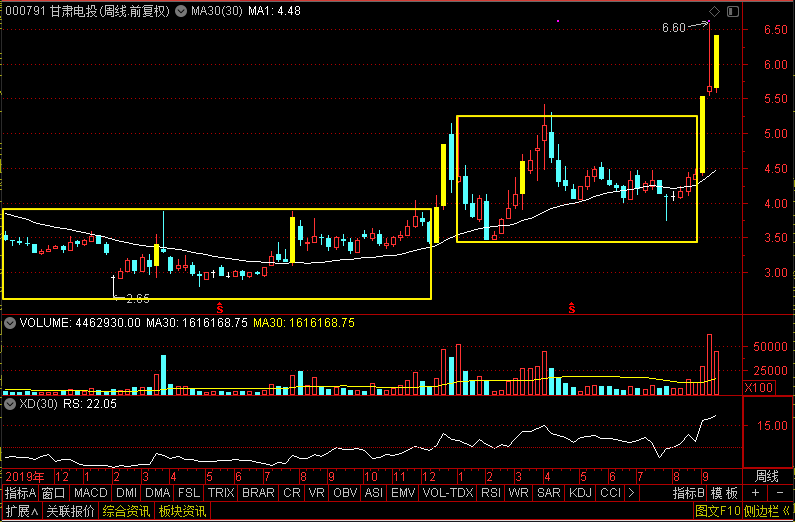795x522 pixels.
Task: Click the 6.50 price axis label
Action: point(776,29)
